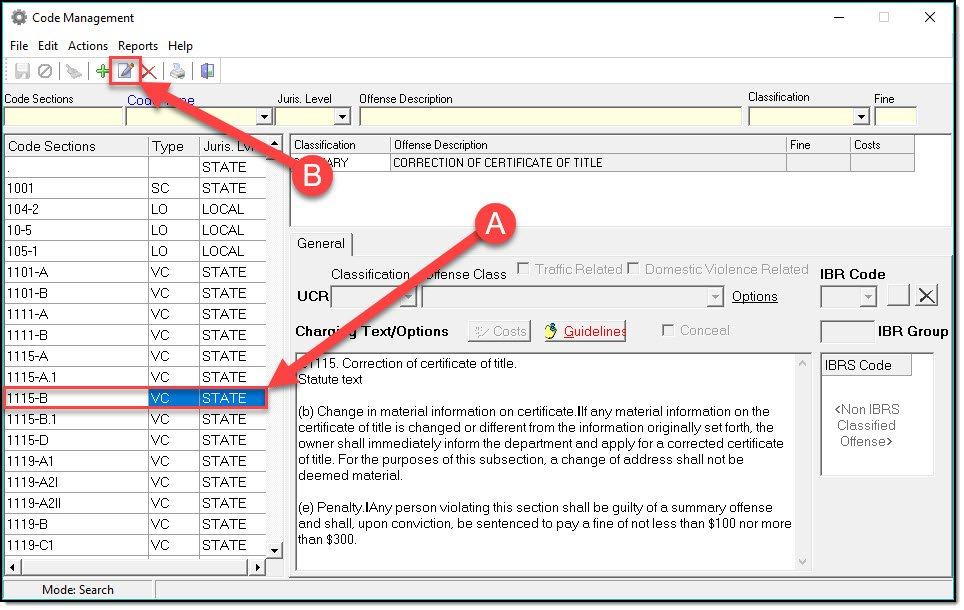964x610 pixels.
Task: Click the Cancel circle-slash toolbar icon
Action: [45, 71]
